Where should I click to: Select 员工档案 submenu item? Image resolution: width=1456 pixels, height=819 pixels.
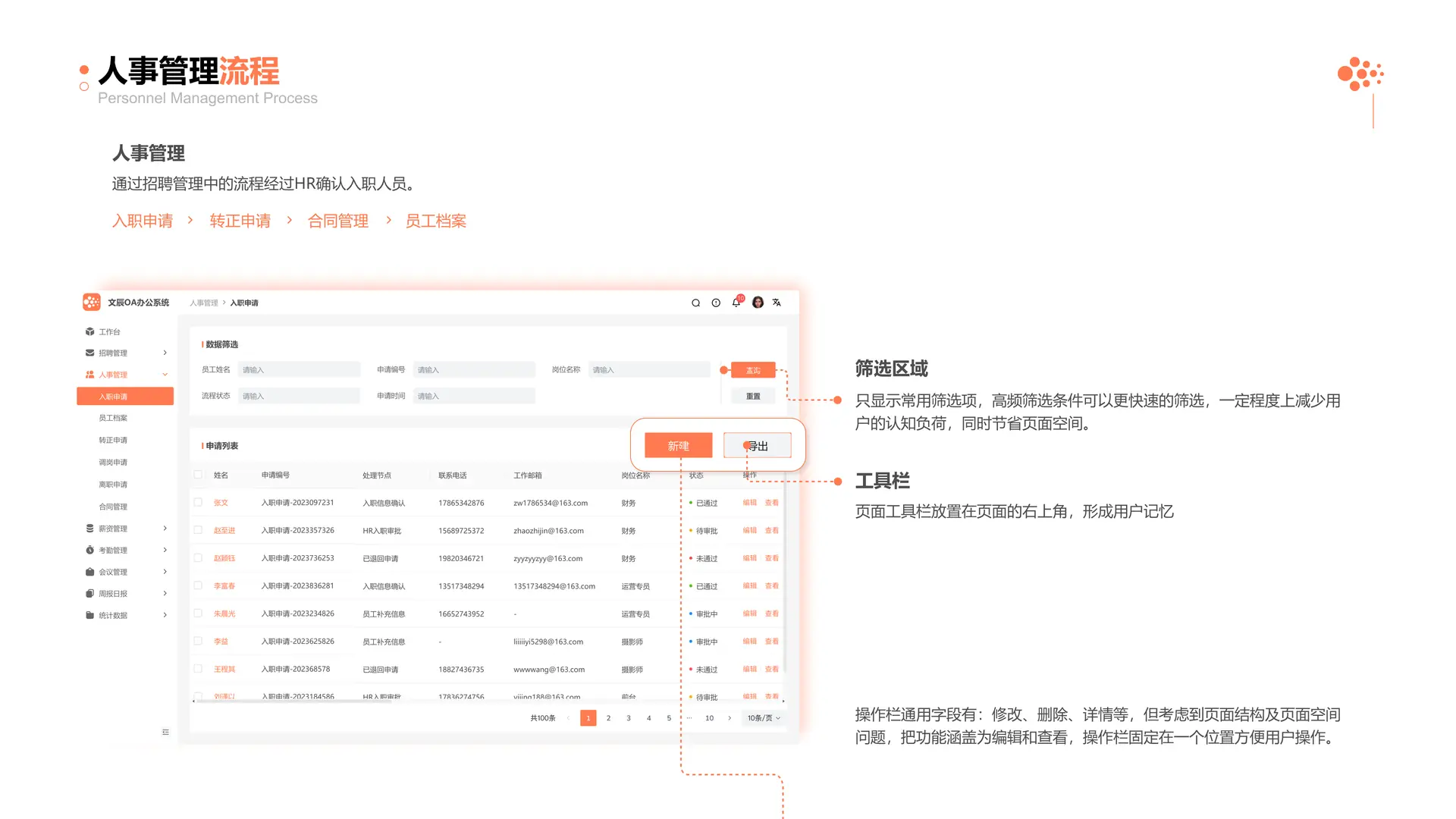click(x=113, y=418)
